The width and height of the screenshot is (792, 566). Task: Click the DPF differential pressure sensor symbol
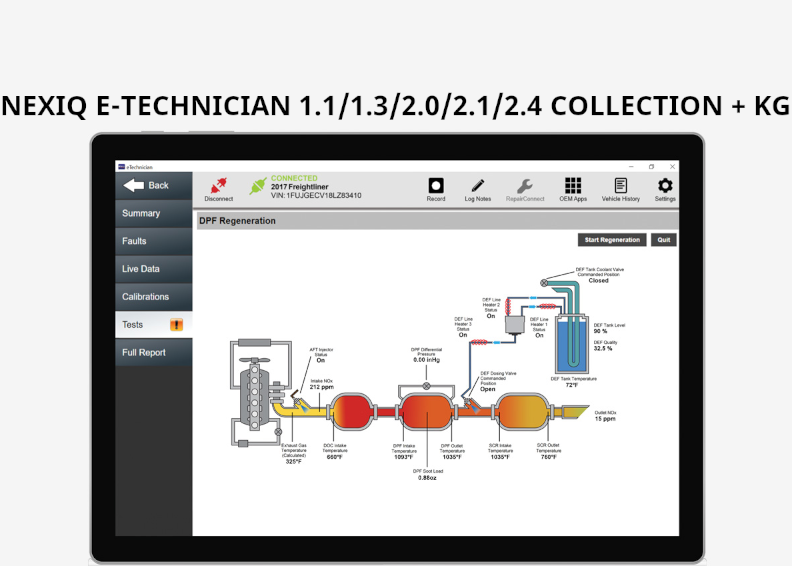426,386
